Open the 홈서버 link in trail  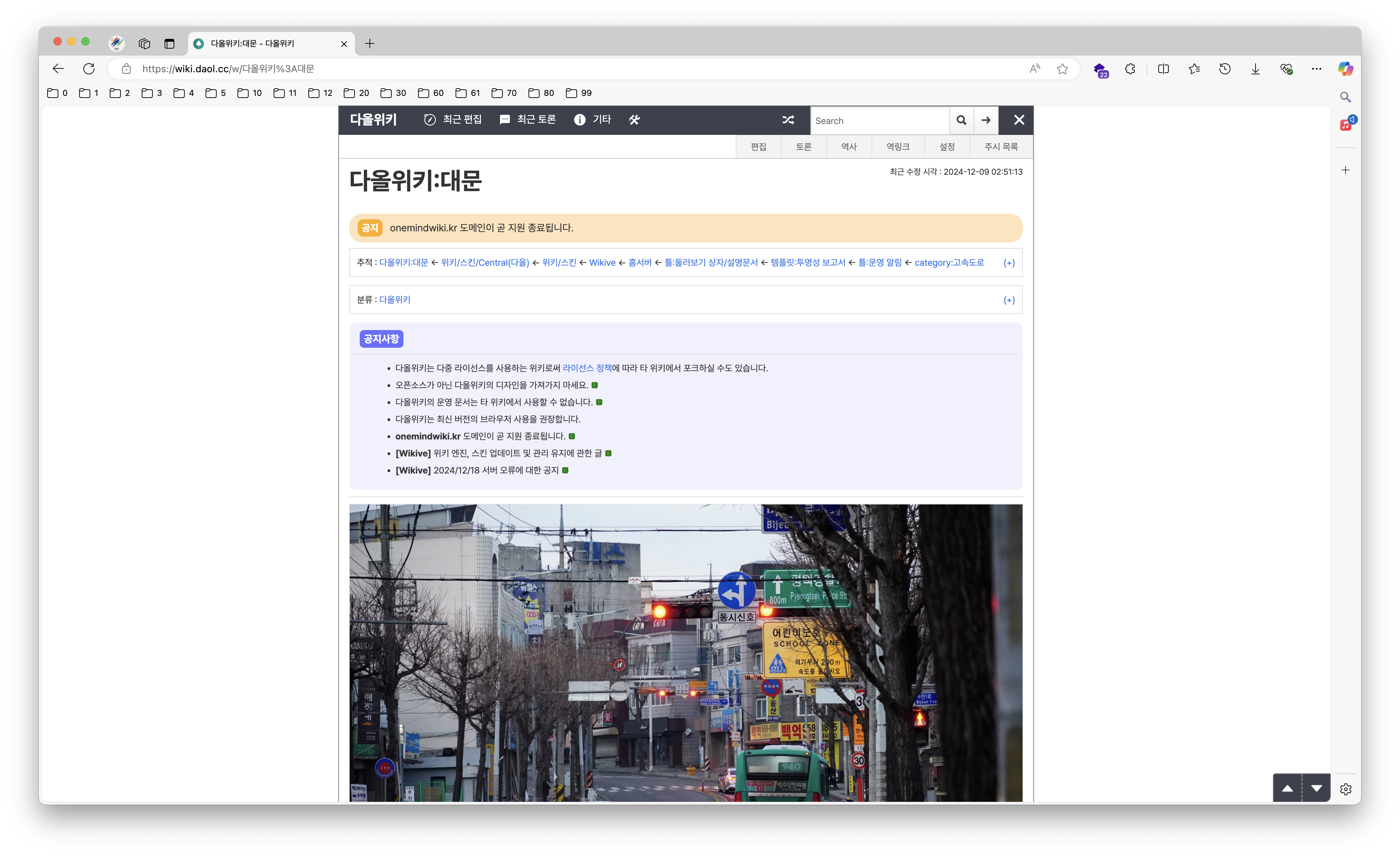640,263
